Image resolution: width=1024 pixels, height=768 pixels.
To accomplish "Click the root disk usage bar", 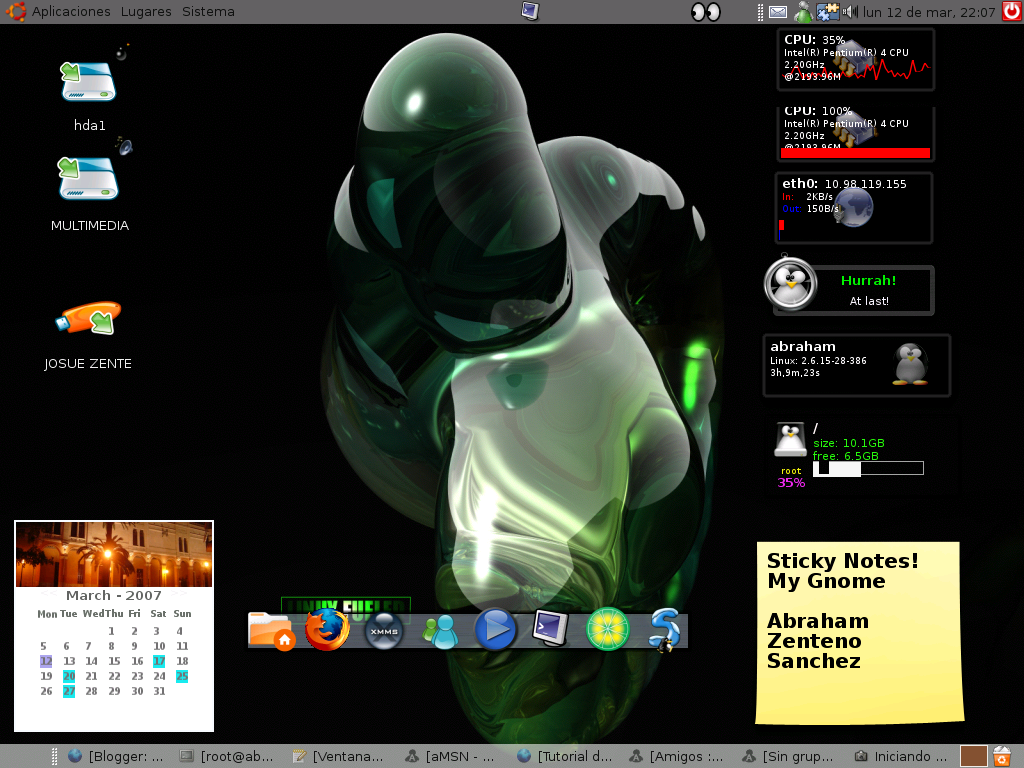I will 868,468.
